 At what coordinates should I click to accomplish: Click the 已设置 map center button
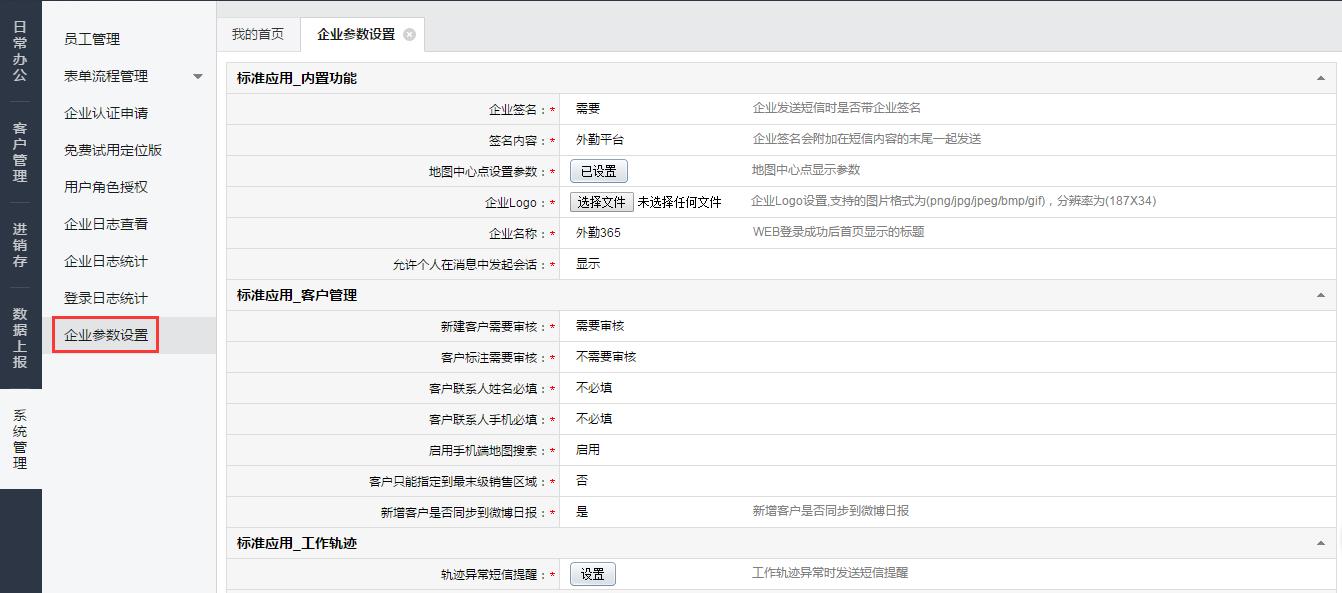tap(598, 171)
